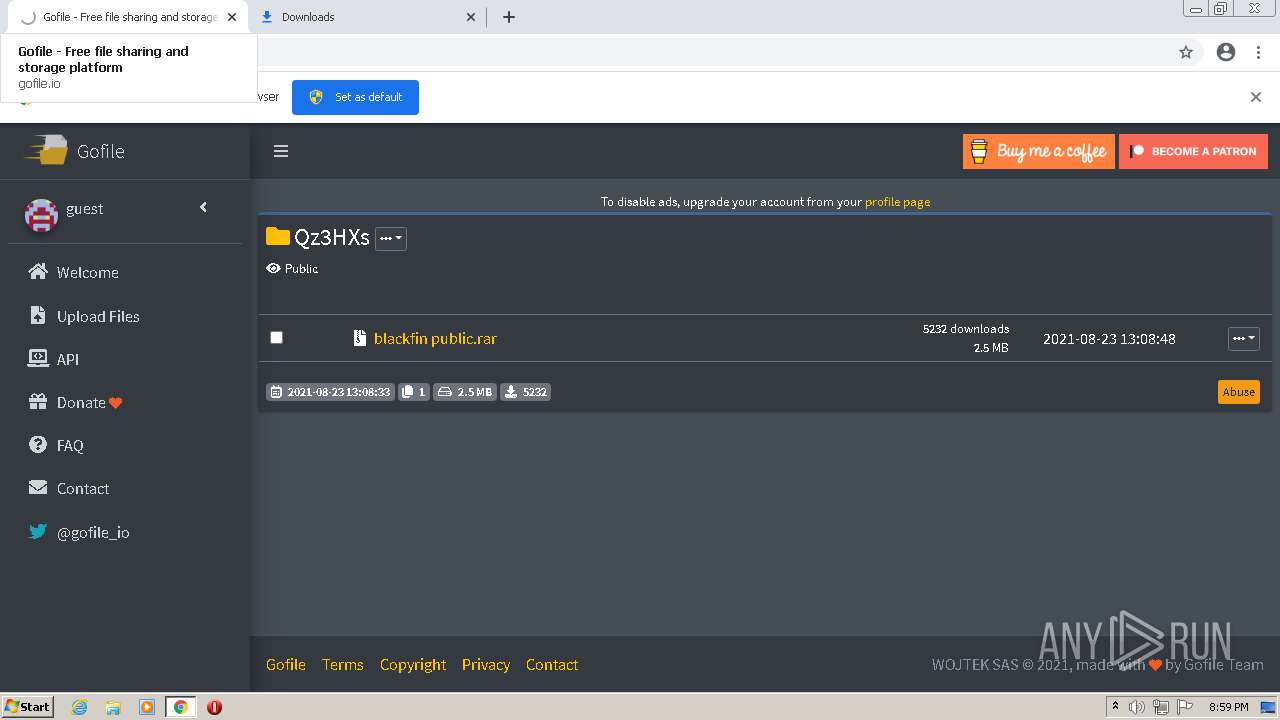Open the hamburger menu icon
Viewport: 1280px width, 720px height.
pyautogui.click(x=281, y=151)
